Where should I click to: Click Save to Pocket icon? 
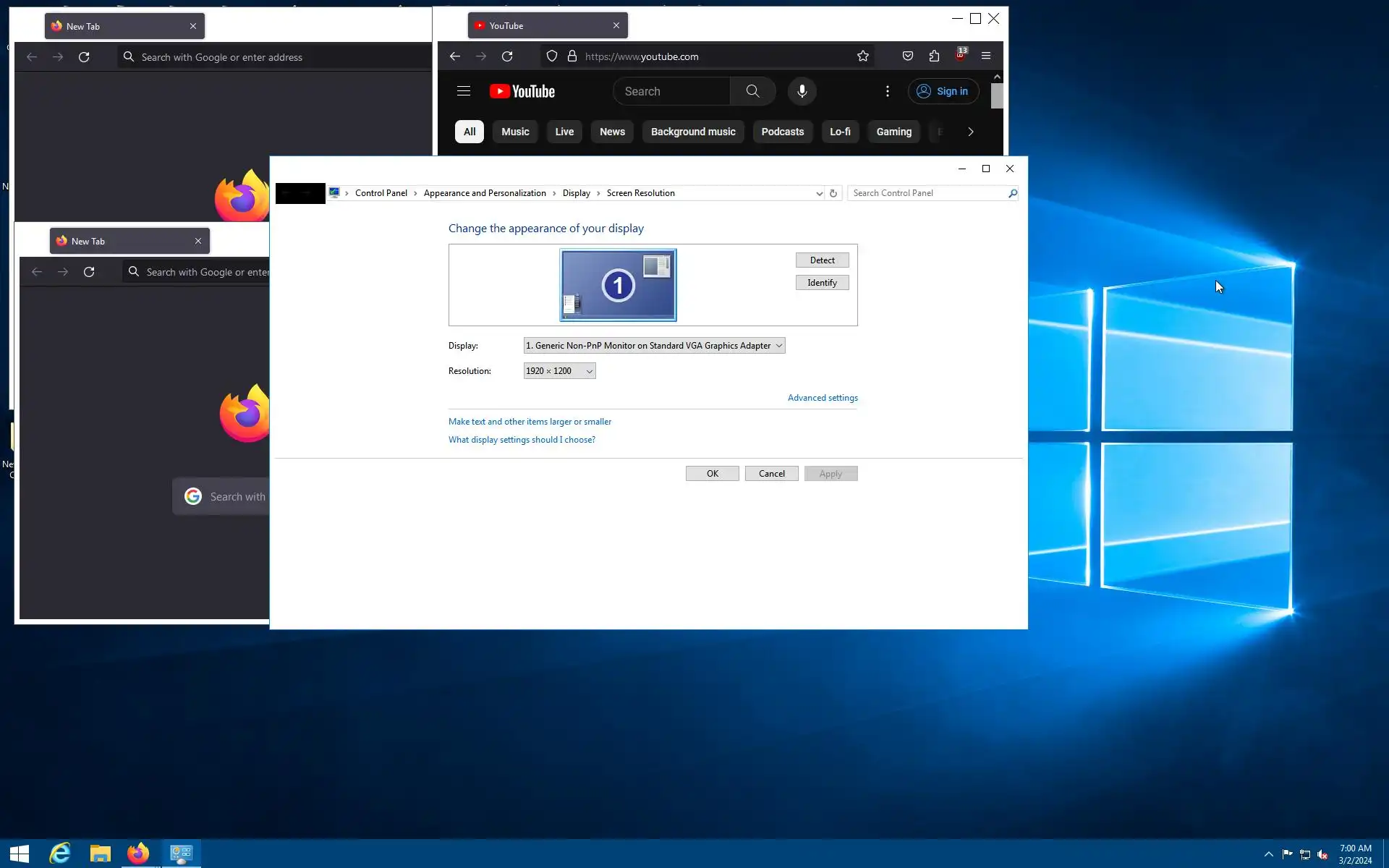pos(907,56)
